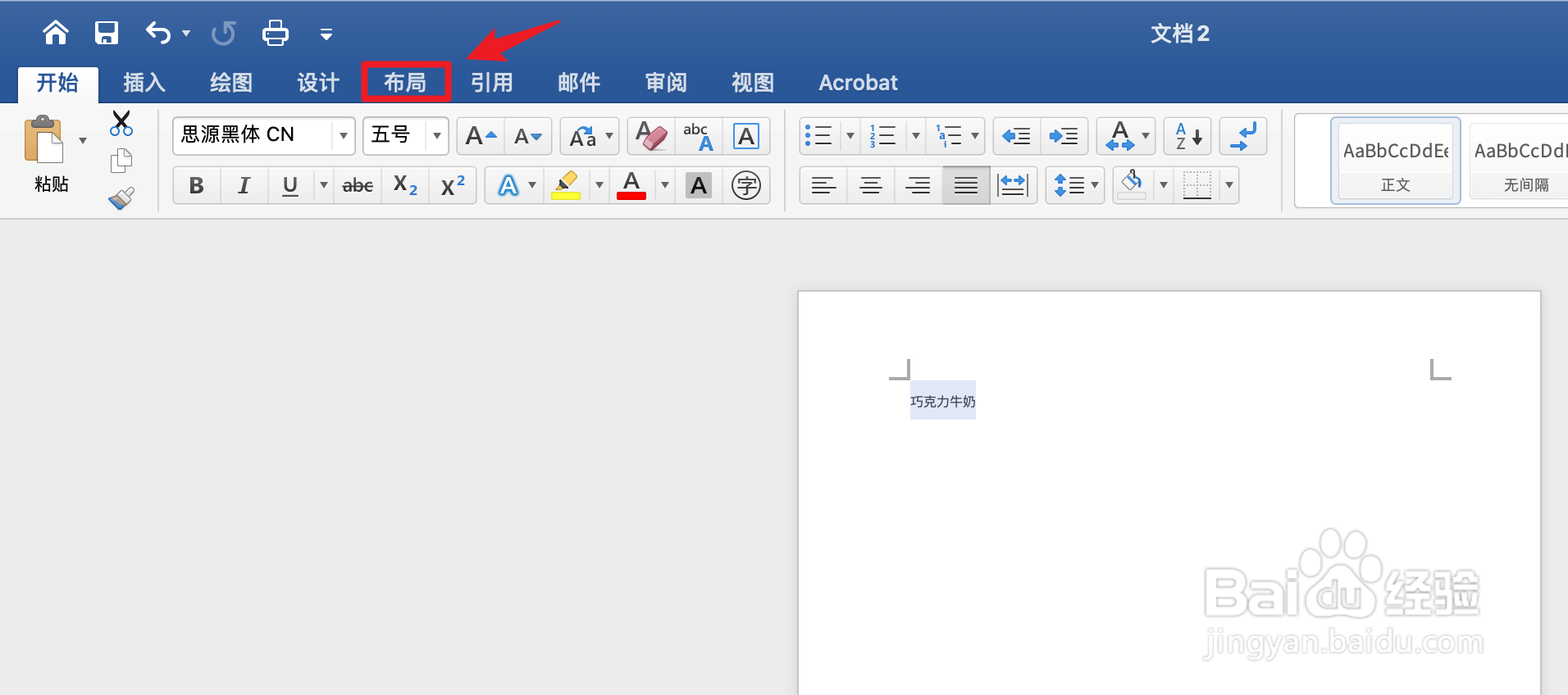Cut selection with scissors icon

(121, 124)
